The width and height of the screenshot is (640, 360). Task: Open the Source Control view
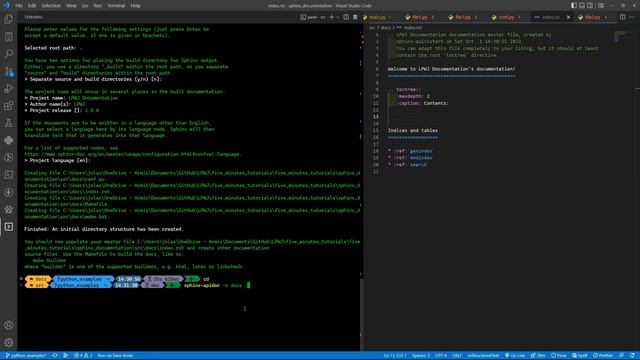(x=9, y=71)
